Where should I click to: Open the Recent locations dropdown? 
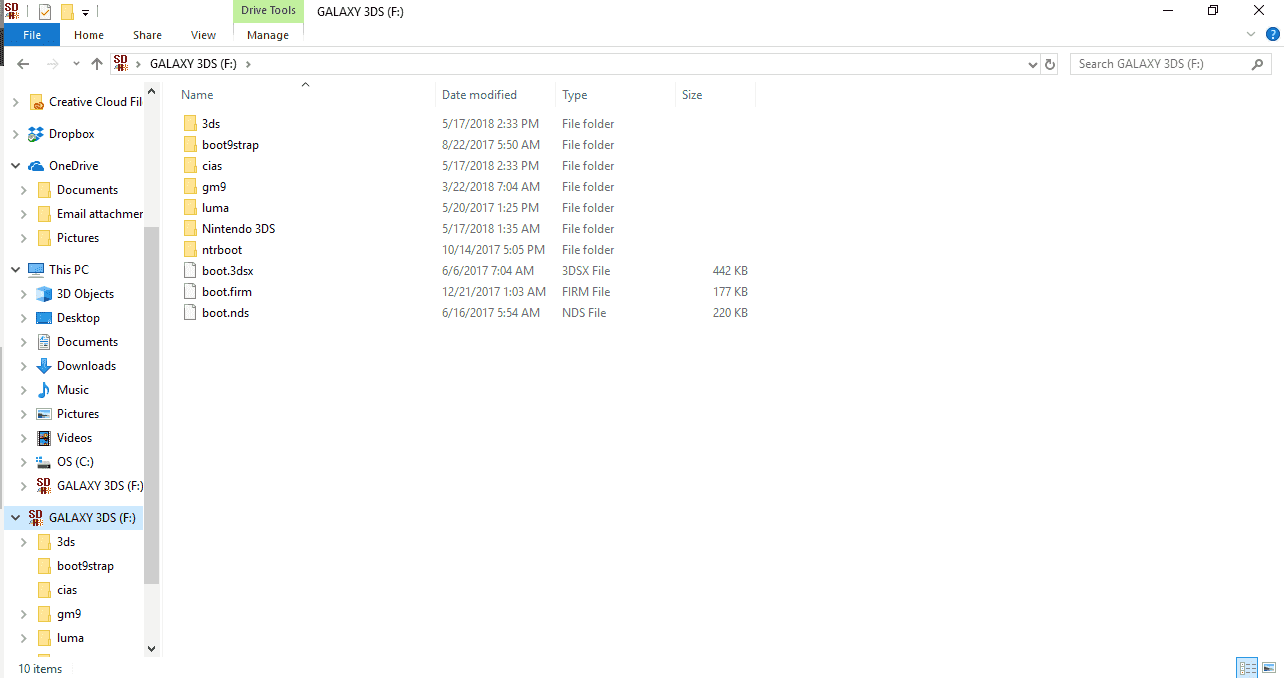point(76,64)
